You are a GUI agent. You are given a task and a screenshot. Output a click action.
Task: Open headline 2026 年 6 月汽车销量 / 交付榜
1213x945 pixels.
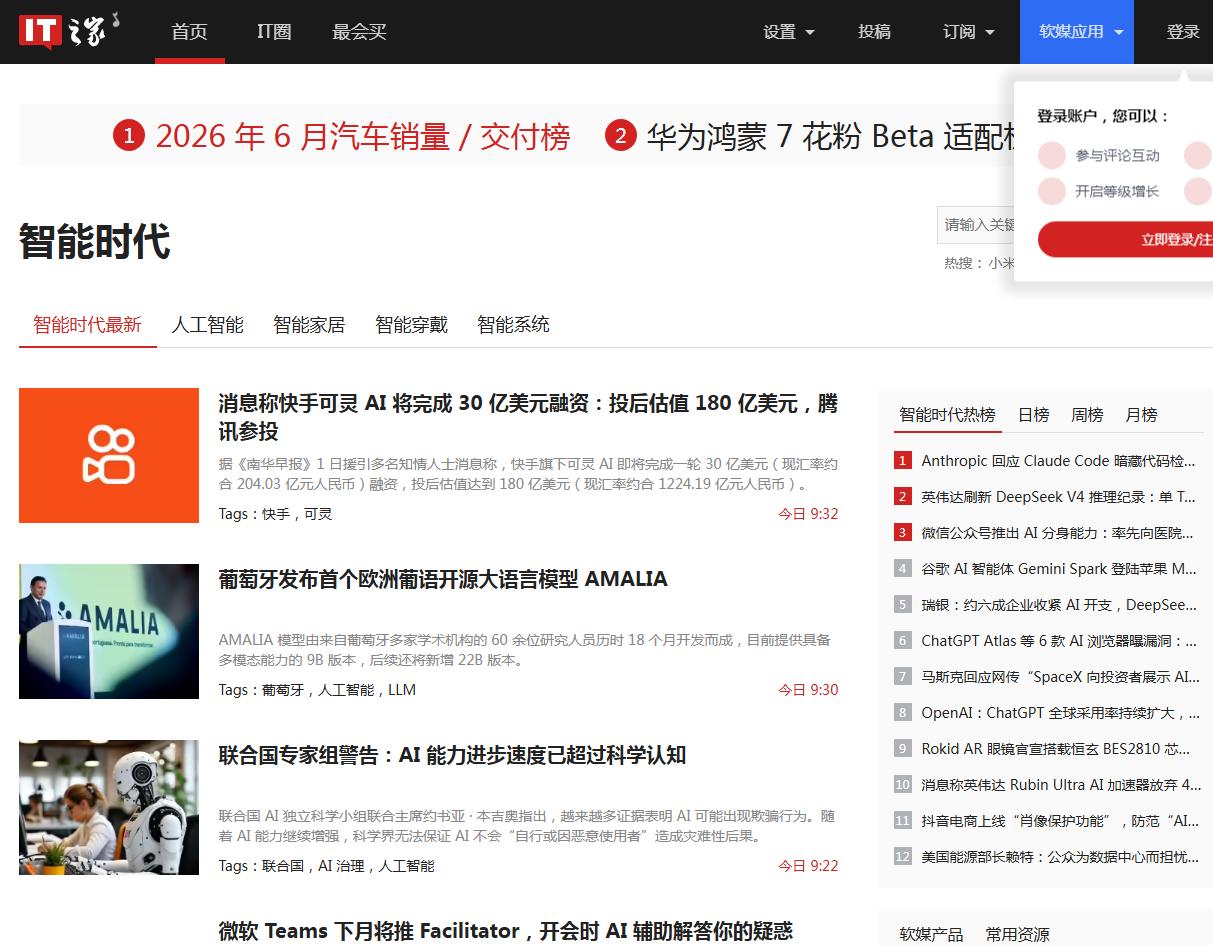point(363,136)
